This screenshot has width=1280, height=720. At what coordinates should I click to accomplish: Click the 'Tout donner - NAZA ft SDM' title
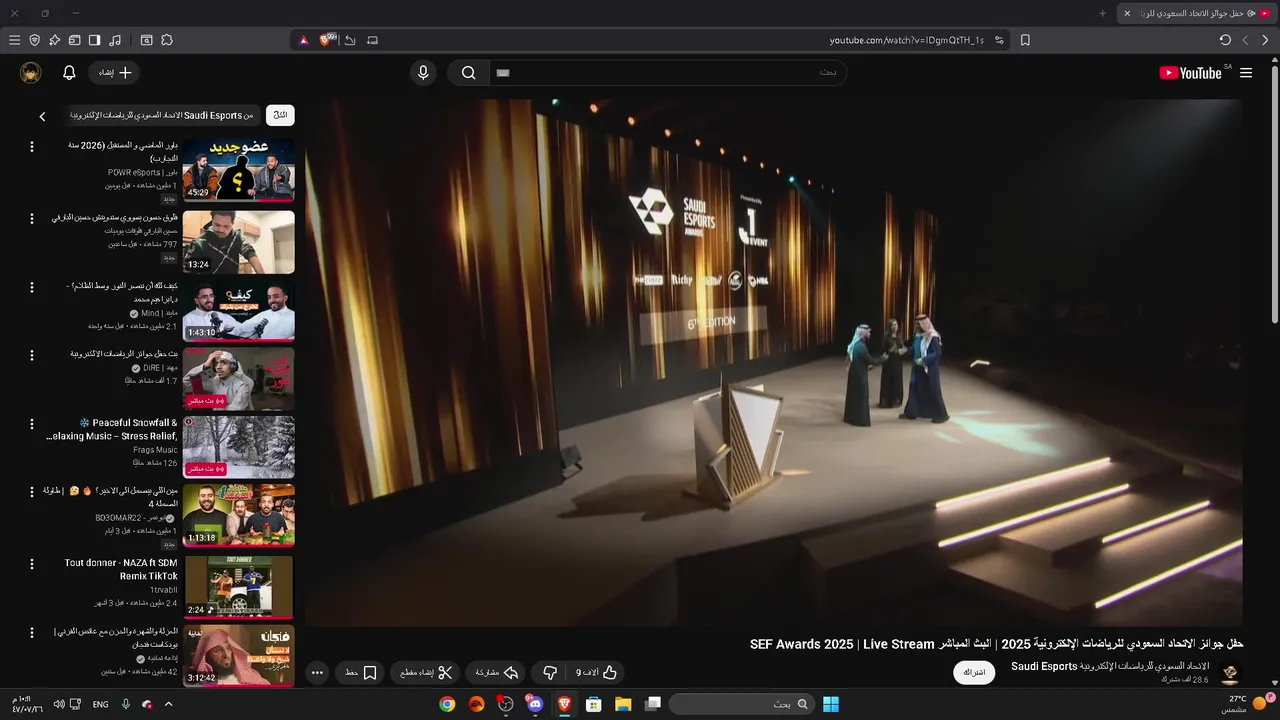[119, 569]
